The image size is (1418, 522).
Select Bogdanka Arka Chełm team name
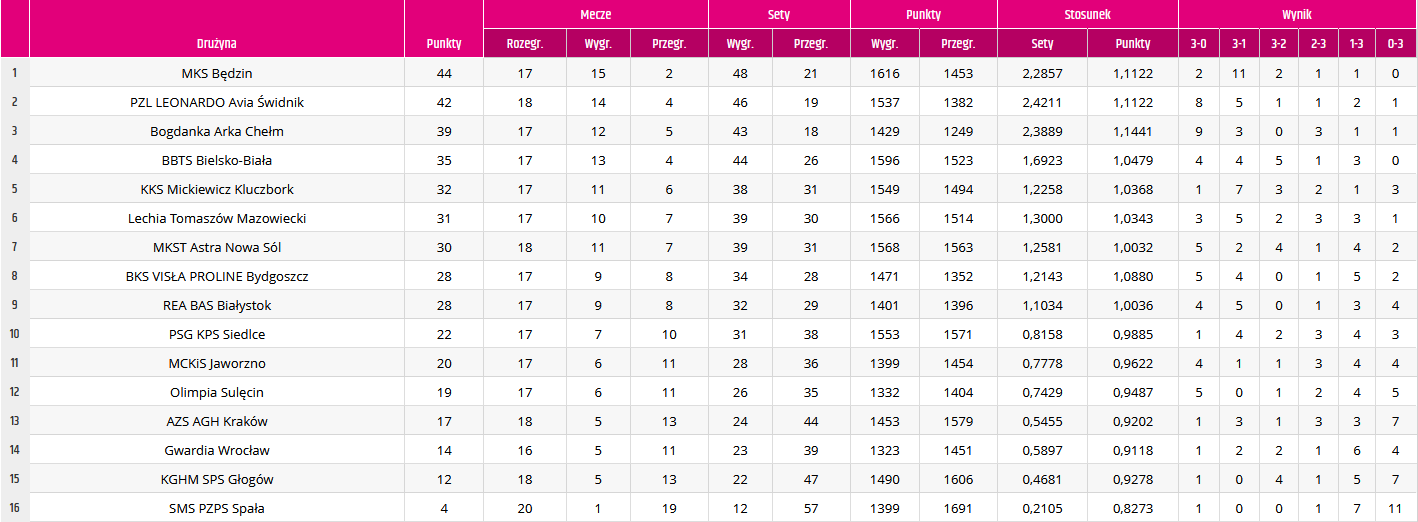[217, 131]
